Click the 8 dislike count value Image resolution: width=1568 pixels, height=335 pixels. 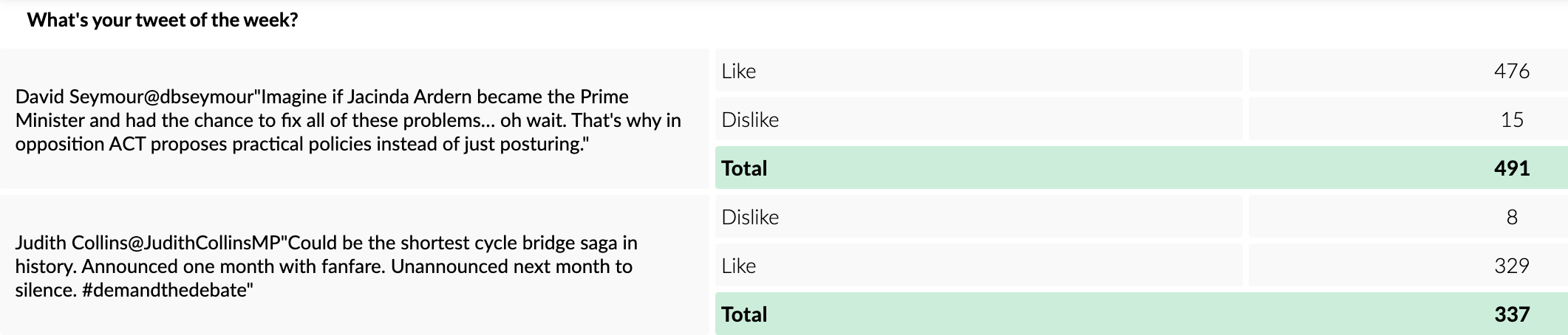pos(1512,218)
